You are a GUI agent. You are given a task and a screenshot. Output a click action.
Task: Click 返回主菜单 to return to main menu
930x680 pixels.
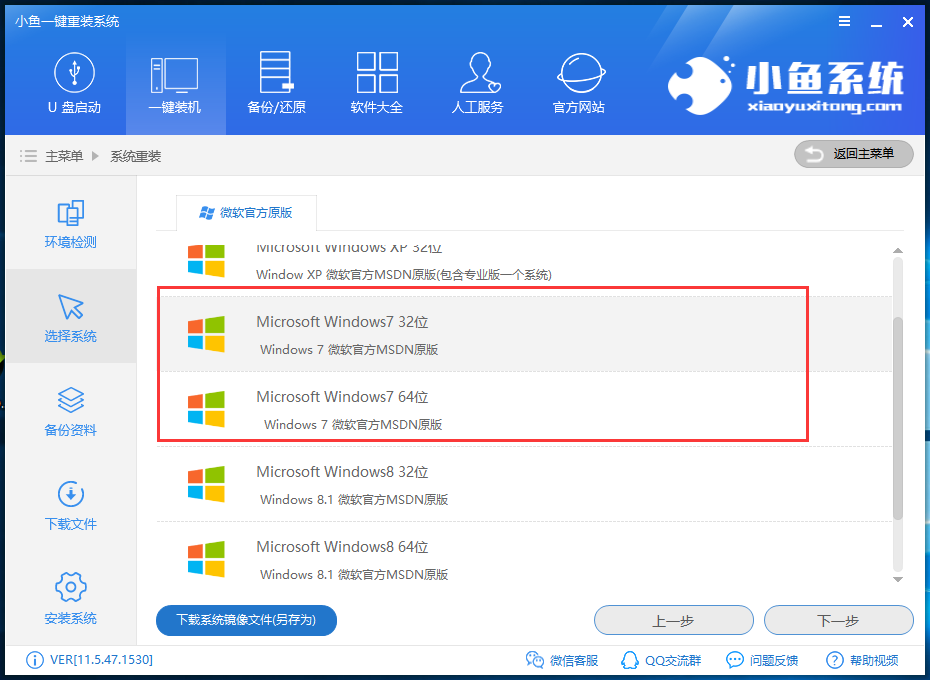tap(853, 154)
